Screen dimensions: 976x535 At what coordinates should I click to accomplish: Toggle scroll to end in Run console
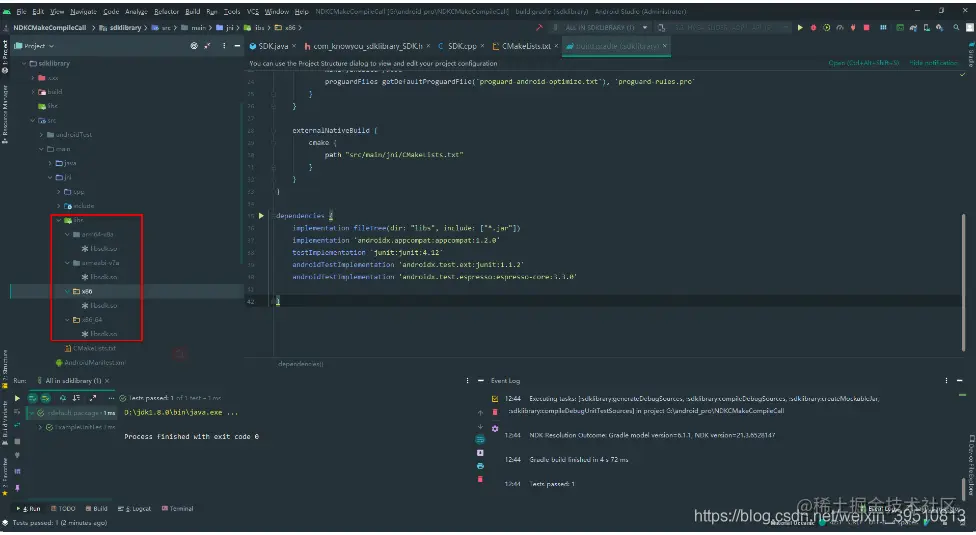pos(480,453)
